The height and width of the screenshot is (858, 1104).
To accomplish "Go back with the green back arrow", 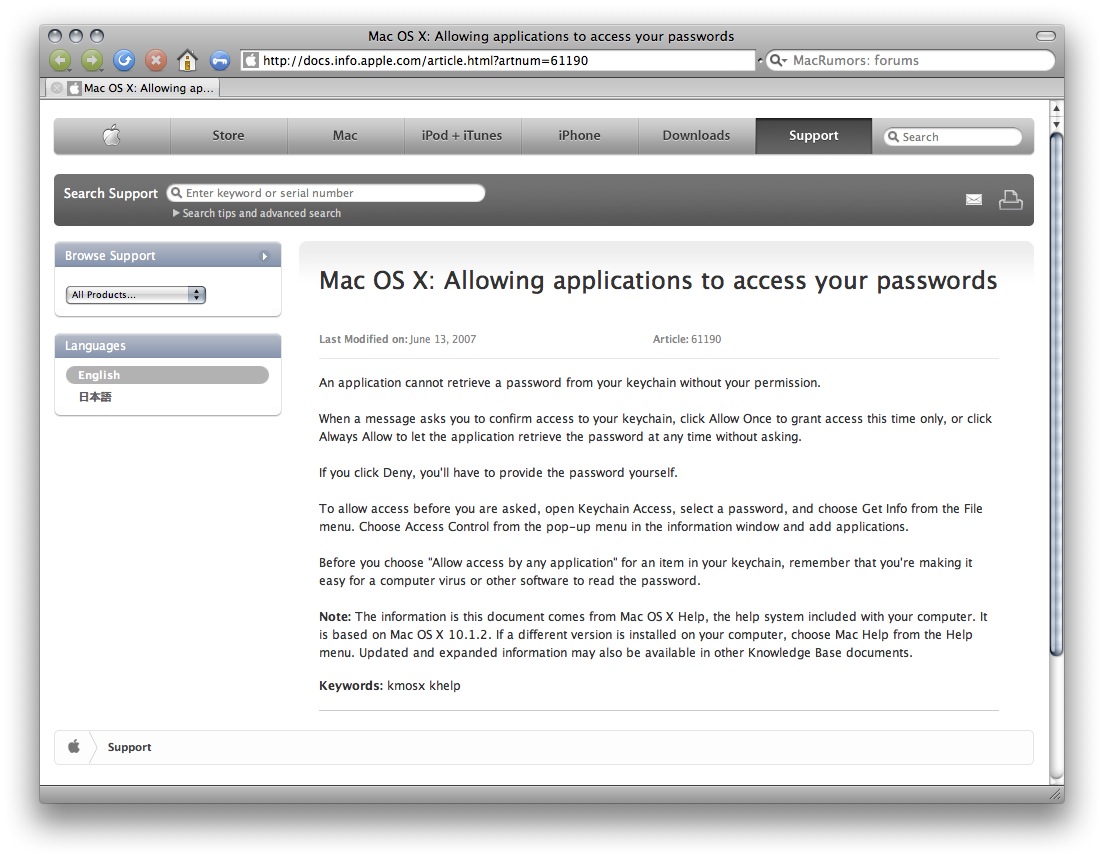I will point(61,61).
